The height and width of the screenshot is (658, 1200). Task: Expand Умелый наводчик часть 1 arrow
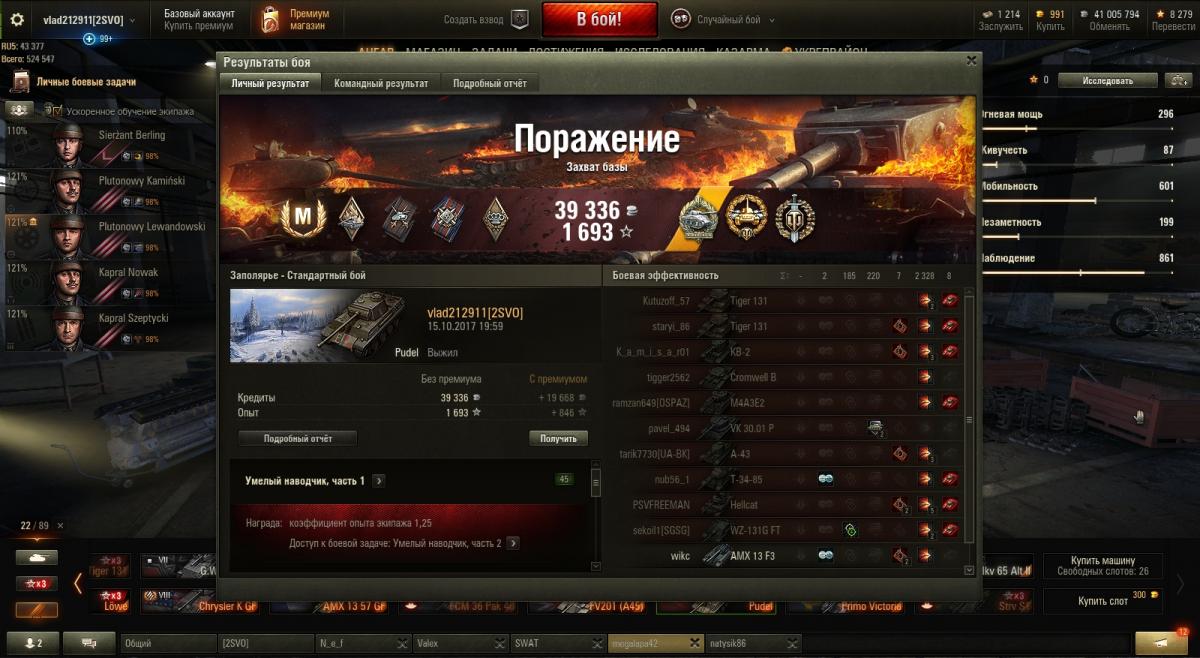click(x=378, y=481)
